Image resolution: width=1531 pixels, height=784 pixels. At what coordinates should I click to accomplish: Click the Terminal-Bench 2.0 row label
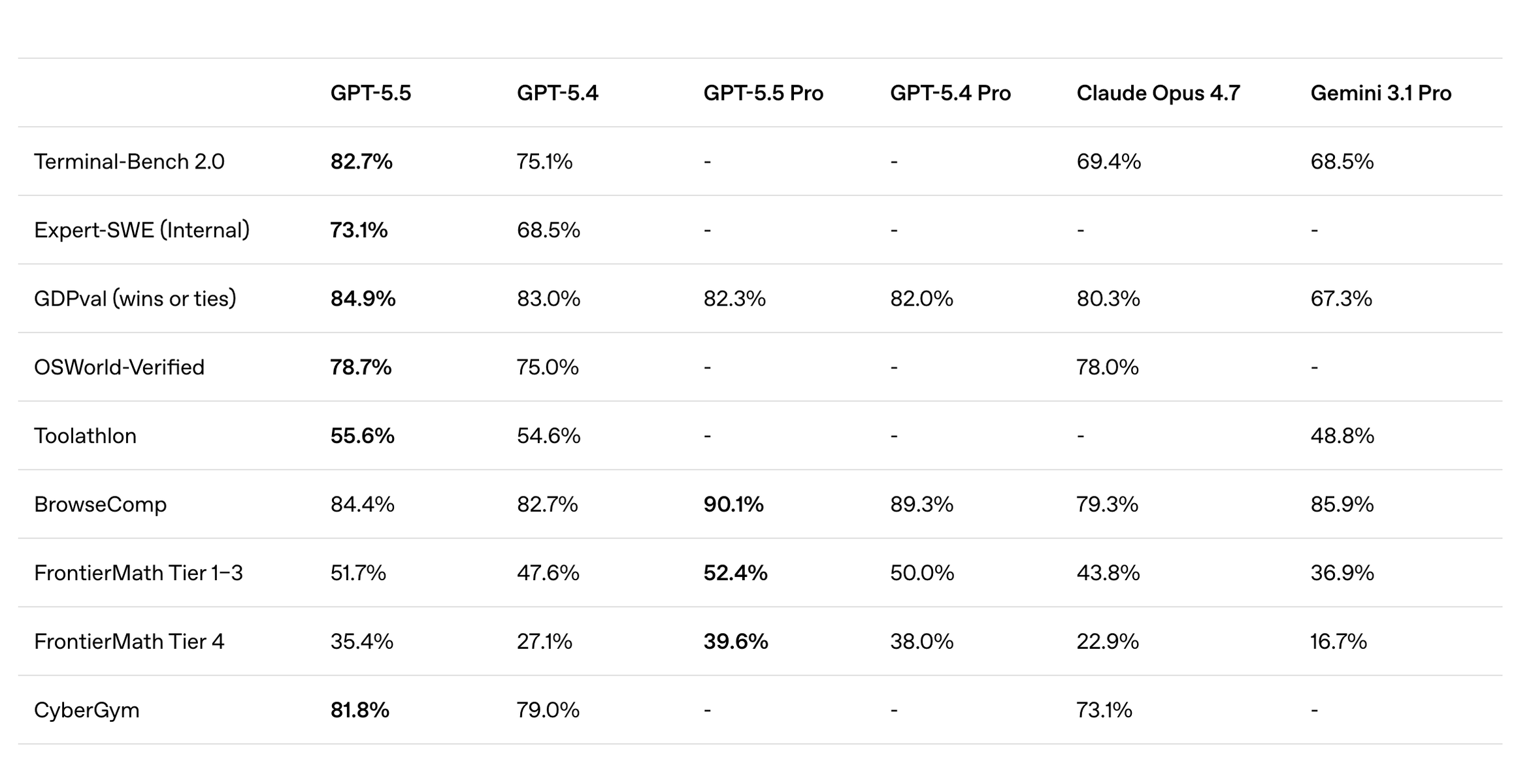pyautogui.click(x=129, y=161)
